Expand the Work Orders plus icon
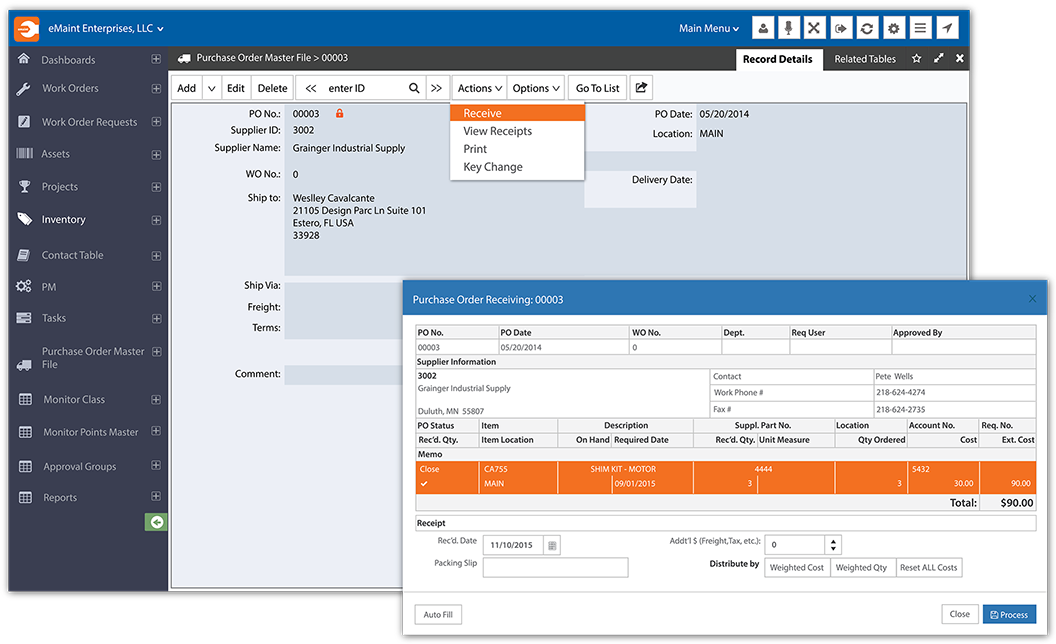 point(156,88)
